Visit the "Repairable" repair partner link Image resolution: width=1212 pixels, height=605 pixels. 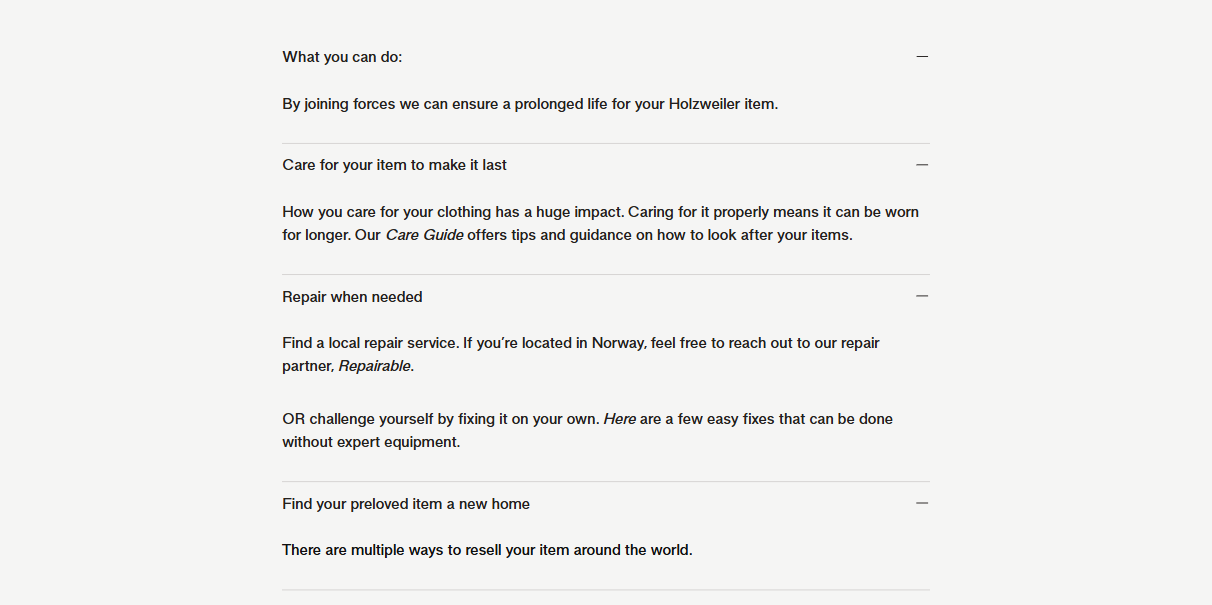(x=374, y=366)
